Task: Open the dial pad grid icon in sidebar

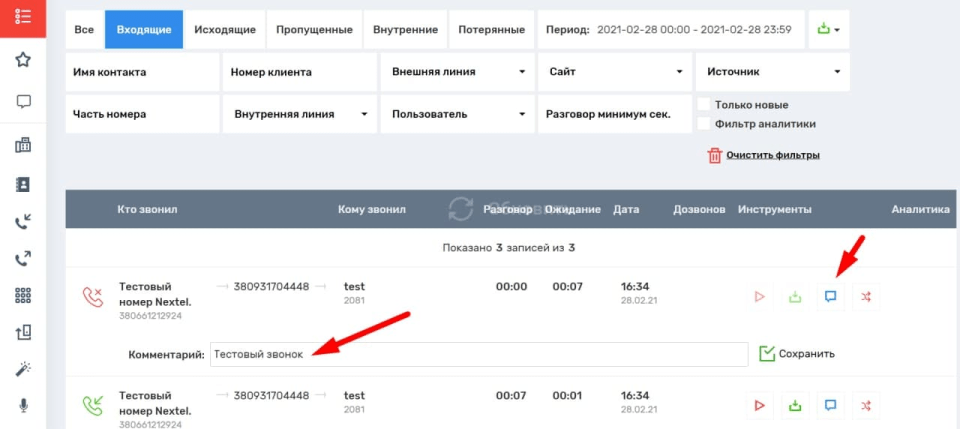Action: click(22, 296)
